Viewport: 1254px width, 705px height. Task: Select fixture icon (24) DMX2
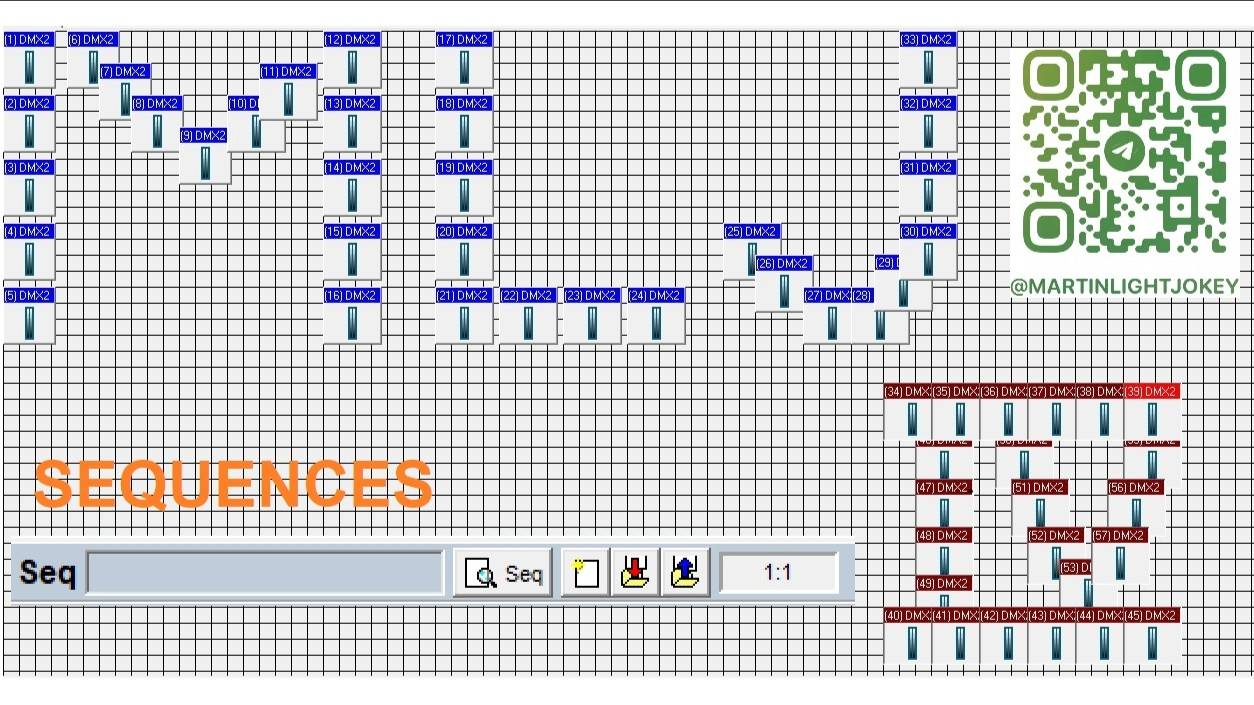656,316
